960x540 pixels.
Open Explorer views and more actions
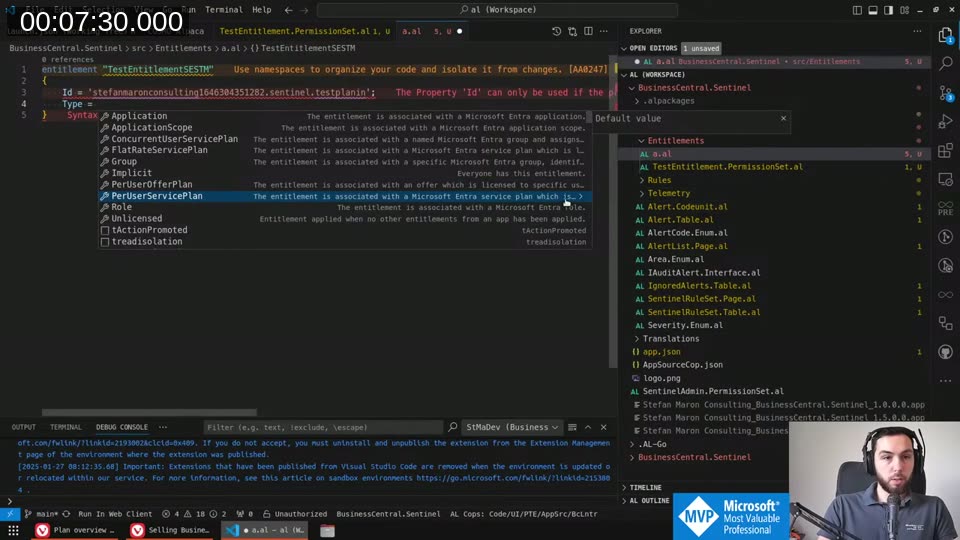[917, 31]
